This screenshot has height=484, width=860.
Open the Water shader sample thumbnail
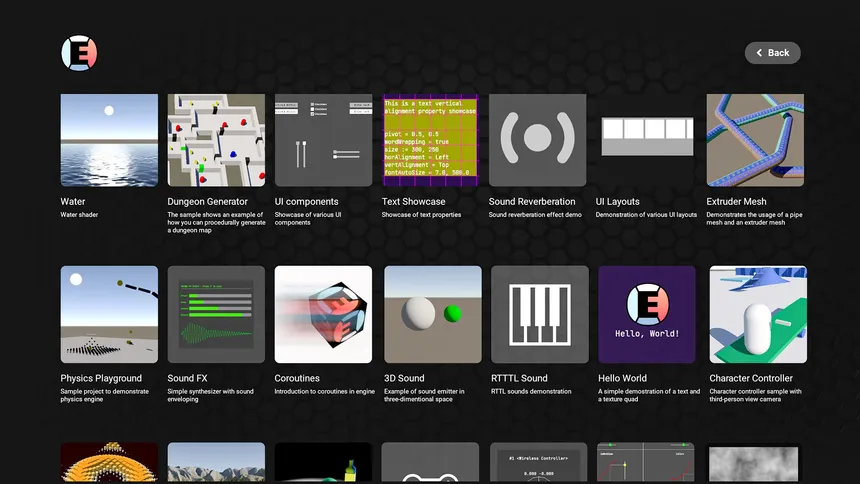109,140
